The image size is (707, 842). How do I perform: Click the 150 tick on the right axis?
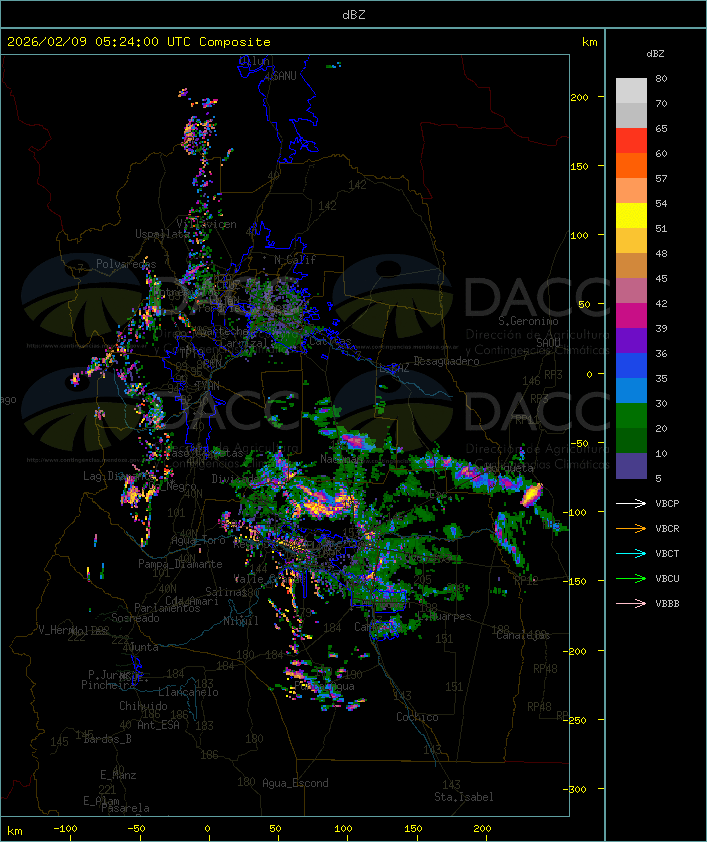(x=579, y=166)
